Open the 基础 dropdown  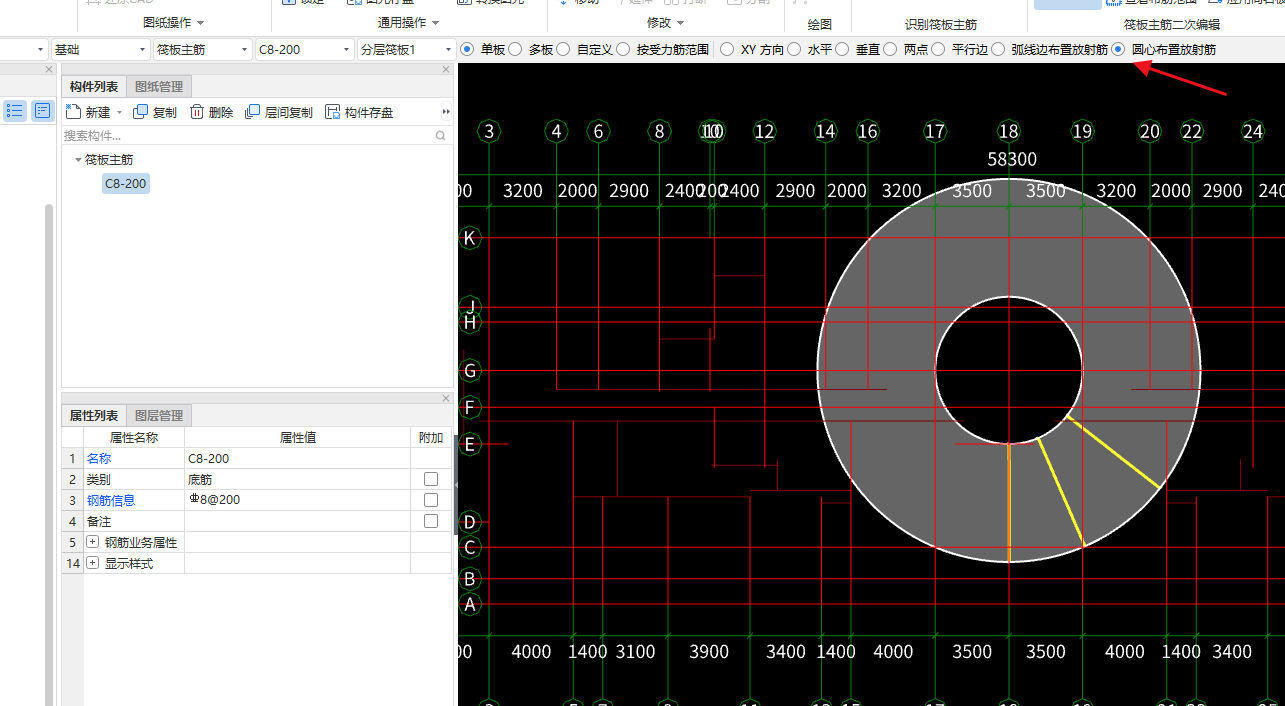click(x=100, y=49)
